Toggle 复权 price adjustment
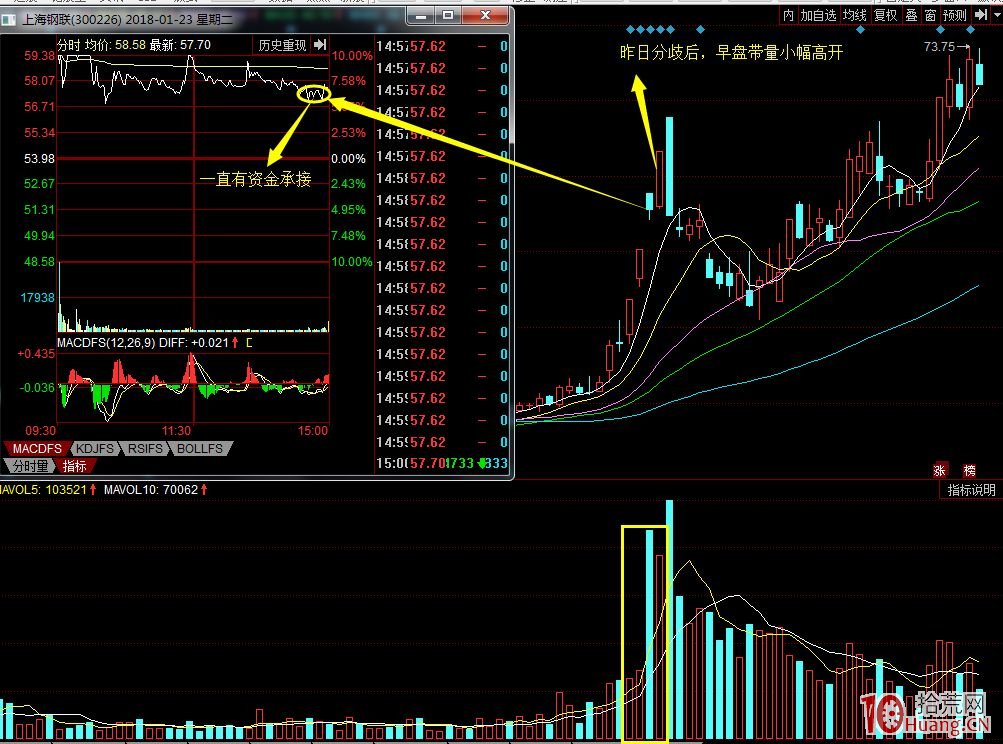The image size is (1003, 744). (x=885, y=15)
